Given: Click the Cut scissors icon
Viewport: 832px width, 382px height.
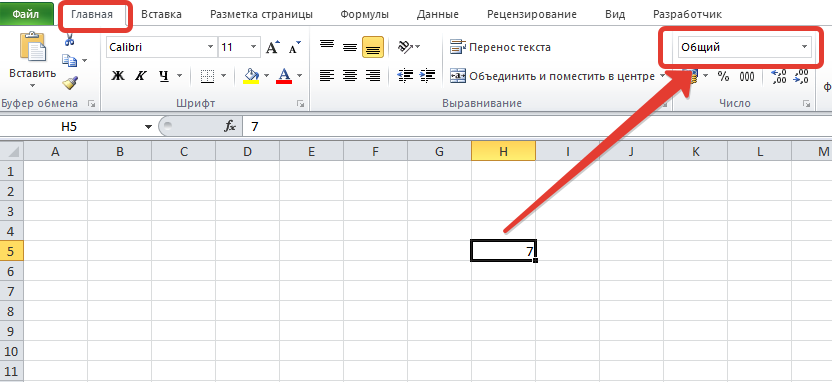Looking at the screenshot, I should click(70, 40).
